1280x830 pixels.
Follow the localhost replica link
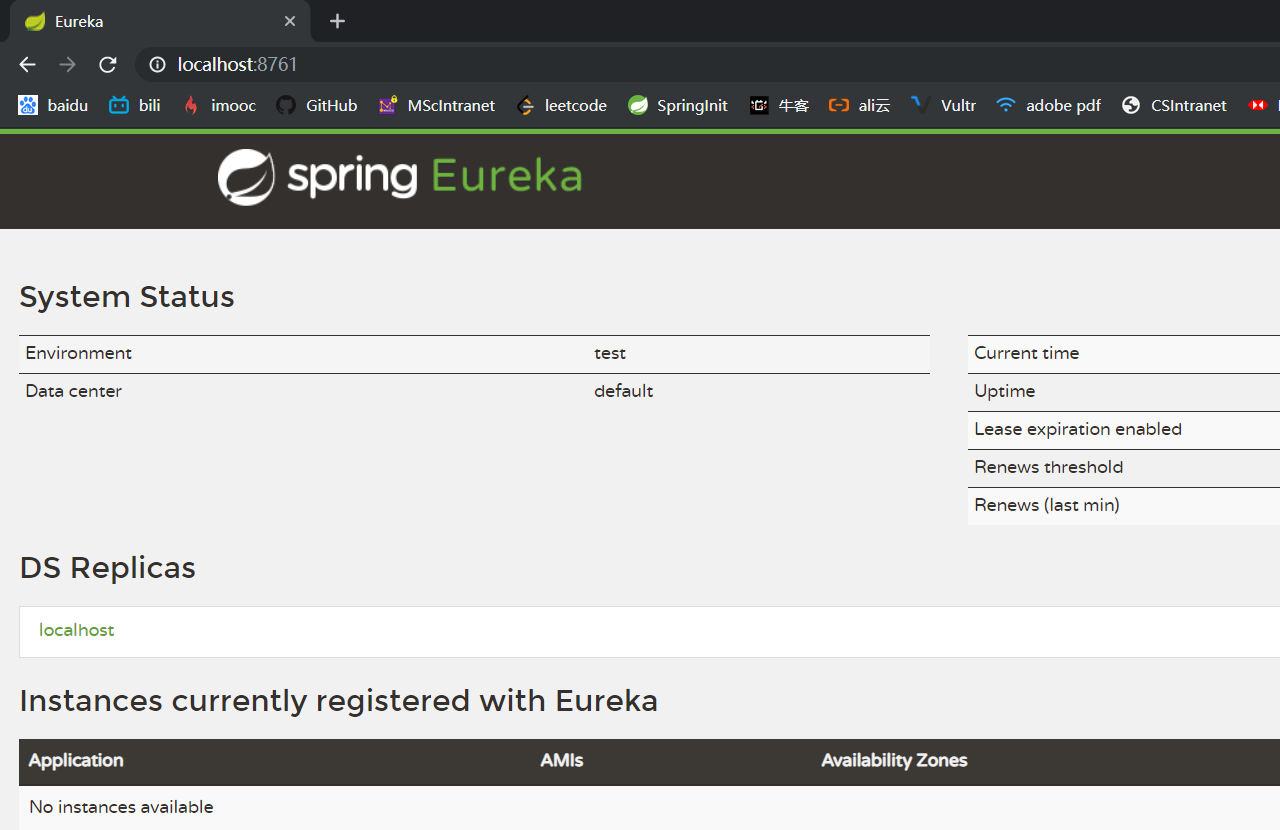[x=77, y=630]
